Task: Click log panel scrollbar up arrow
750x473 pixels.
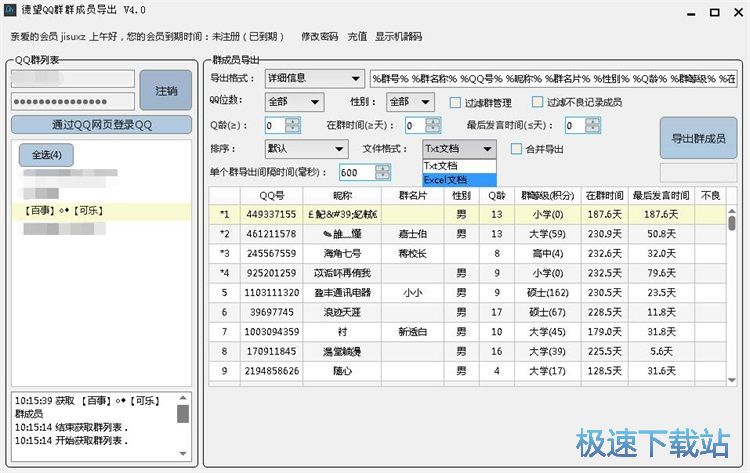Action: click(x=183, y=397)
